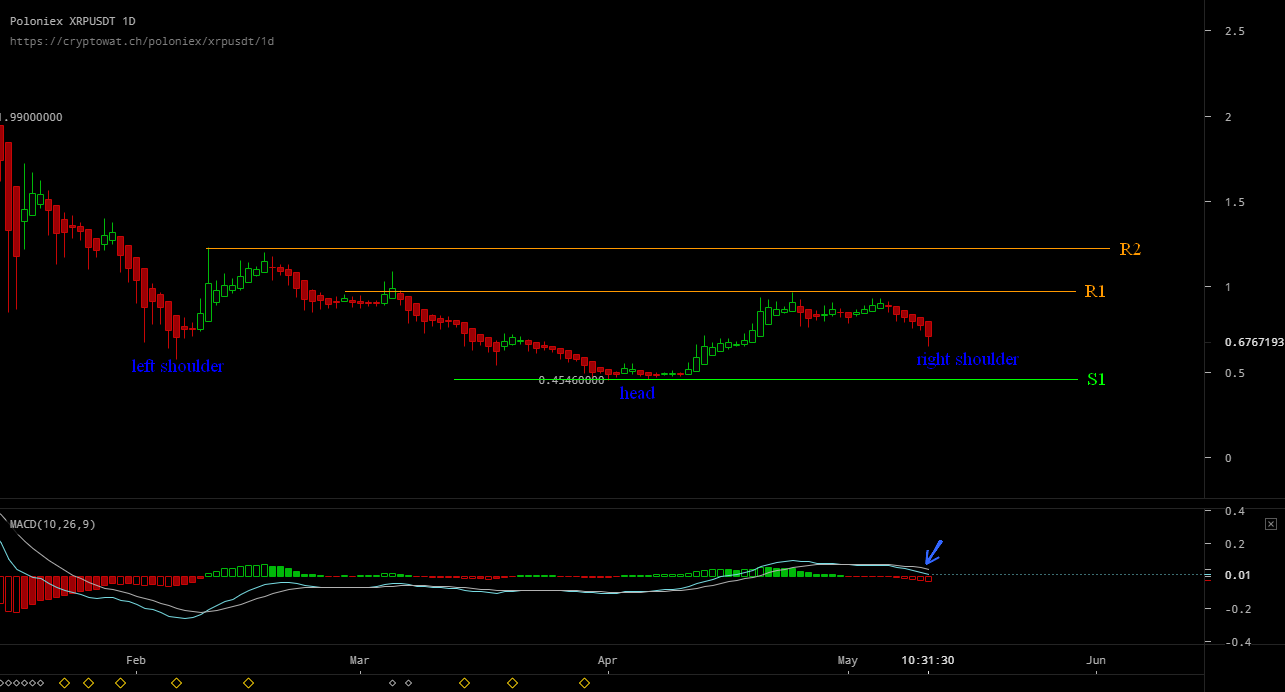This screenshot has width=1285, height=692.
Task: Click the 0.01 MACD current value
Action: point(1237,575)
